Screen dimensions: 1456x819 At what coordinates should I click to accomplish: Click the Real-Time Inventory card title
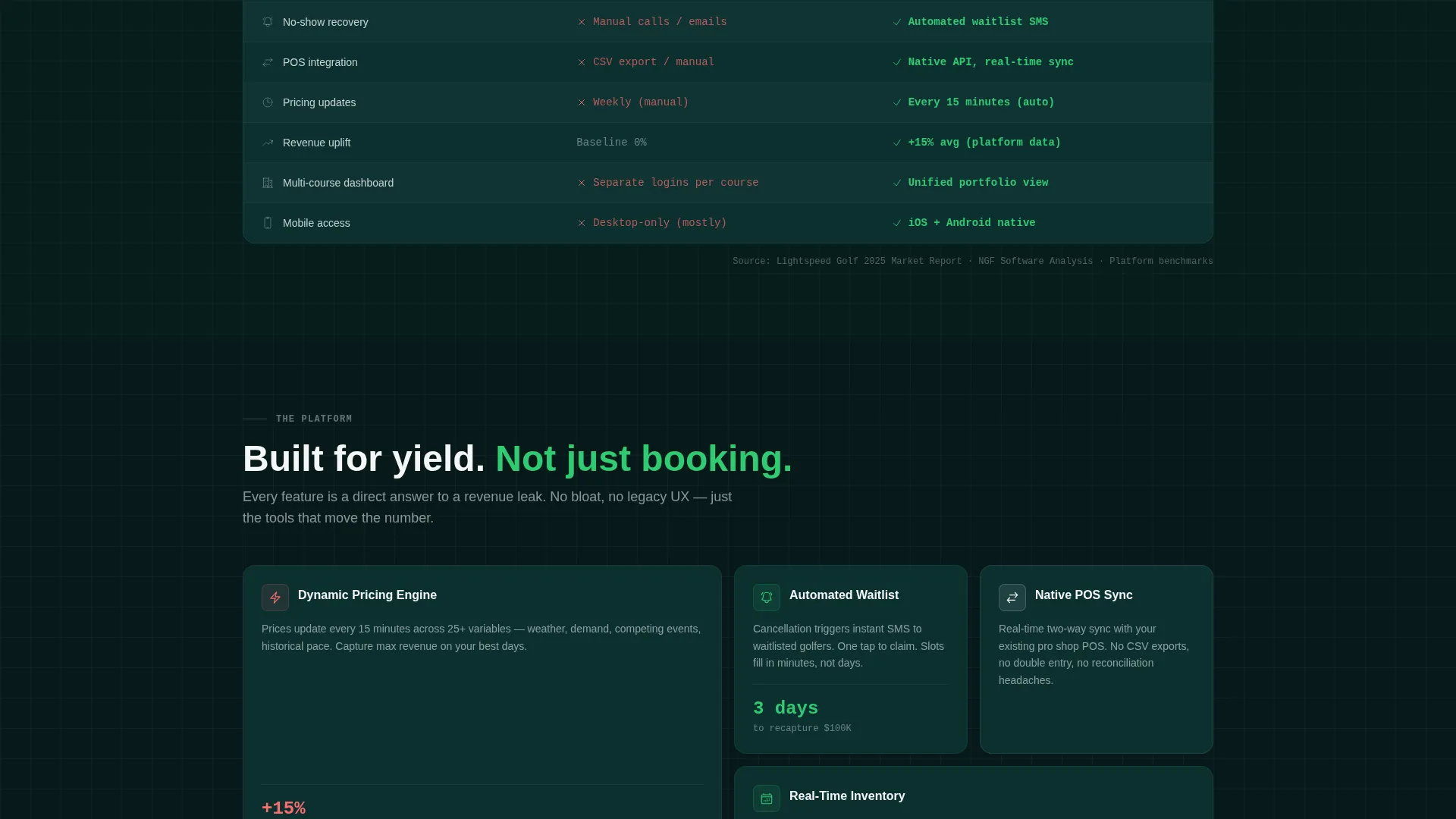(847, 796)
